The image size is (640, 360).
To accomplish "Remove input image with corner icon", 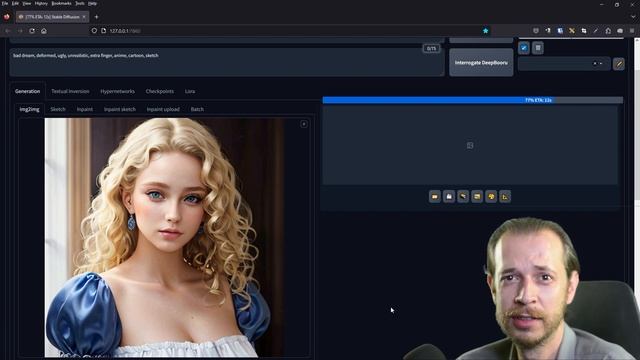I will [304, 124].
